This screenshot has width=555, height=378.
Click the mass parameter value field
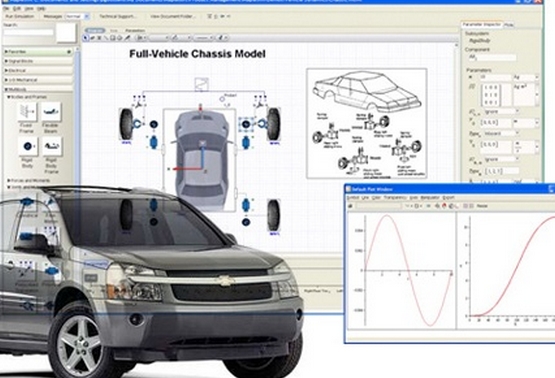click(495, 77)
